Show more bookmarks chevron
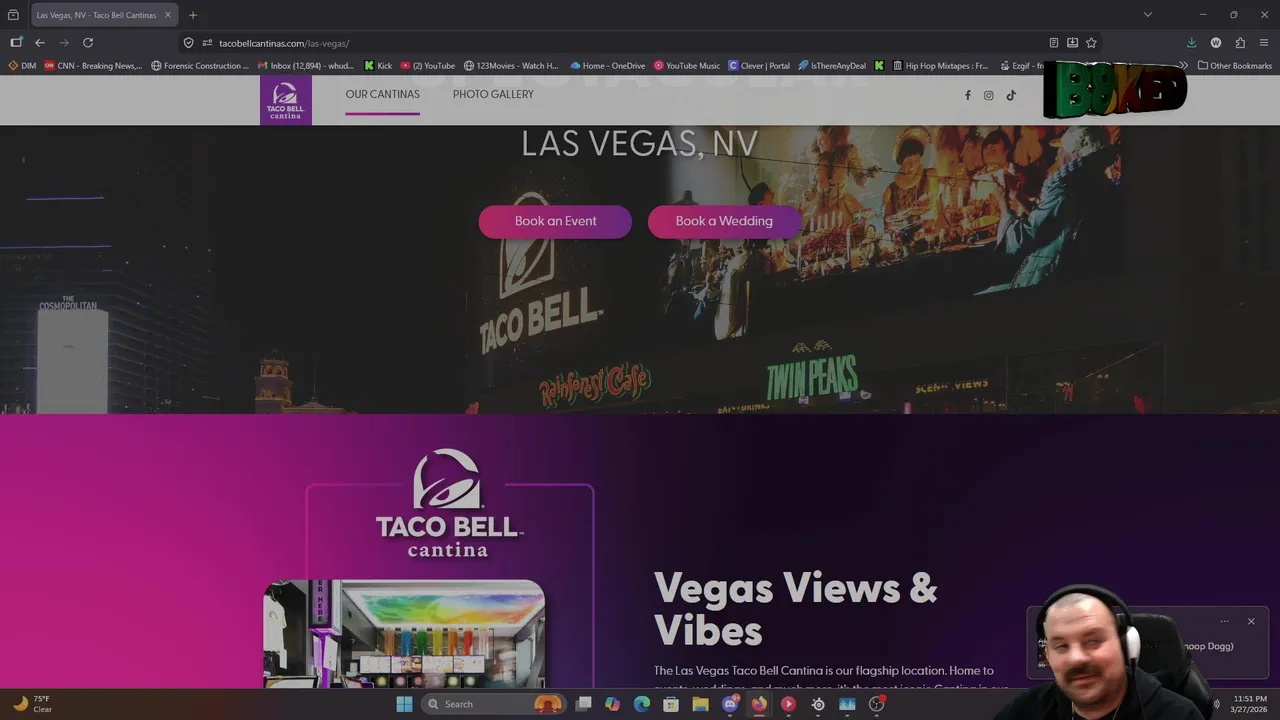The image size is (1280, 720). click(1184, 66)
